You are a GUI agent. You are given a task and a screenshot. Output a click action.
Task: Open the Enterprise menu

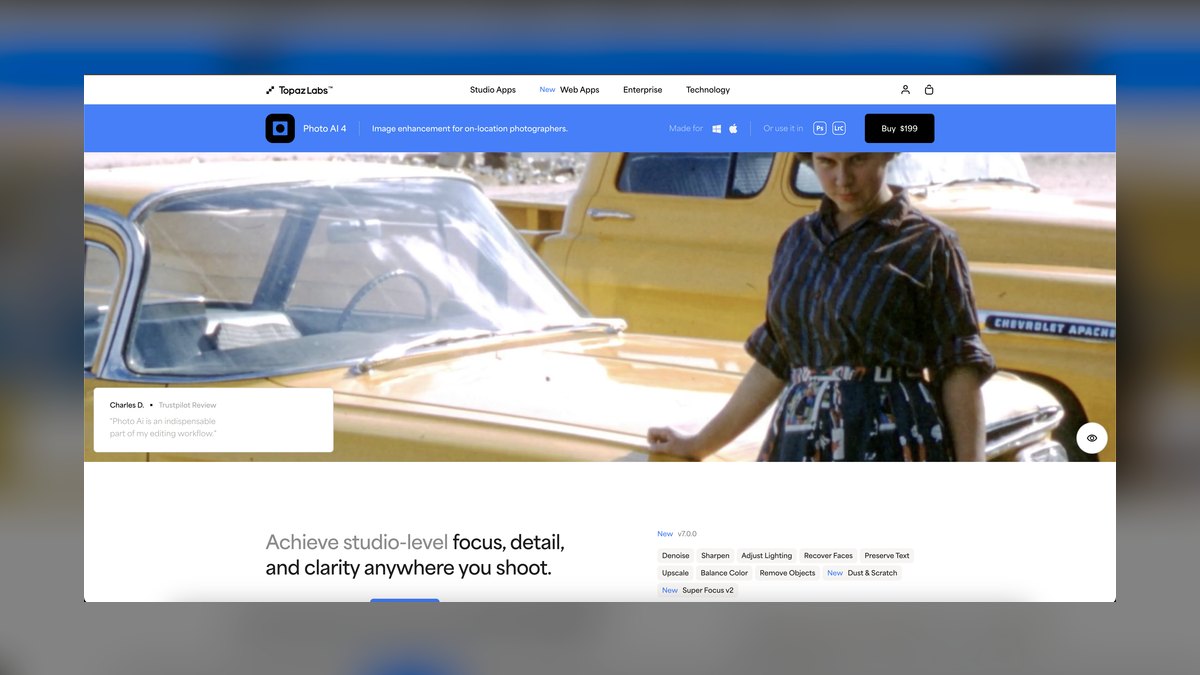[x=642, y=90]
